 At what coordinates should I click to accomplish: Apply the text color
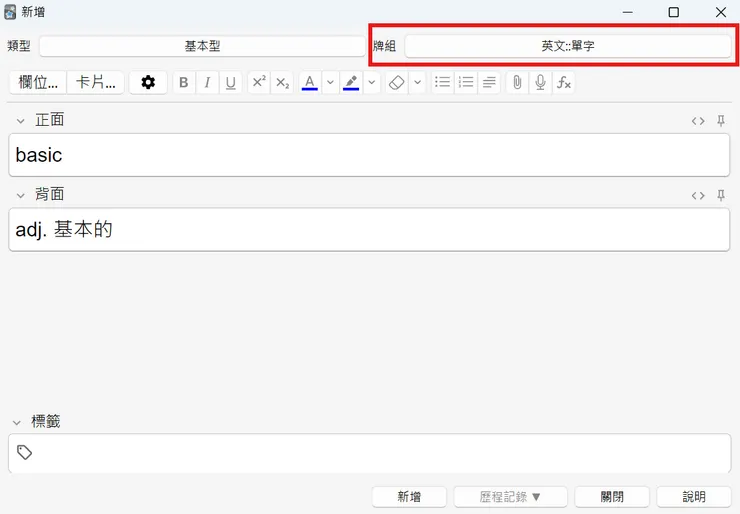pos(310,83)
